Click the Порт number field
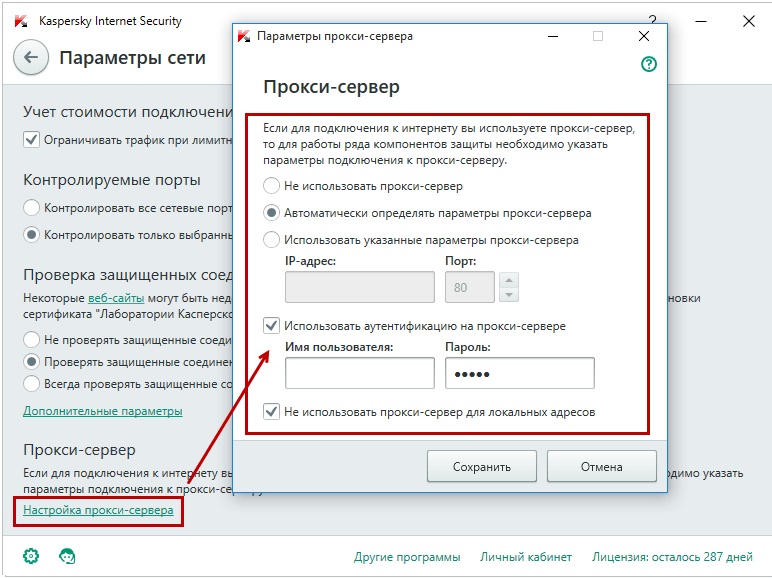The image size is (772, 578). pyautogui.click(x=470, y=287)
